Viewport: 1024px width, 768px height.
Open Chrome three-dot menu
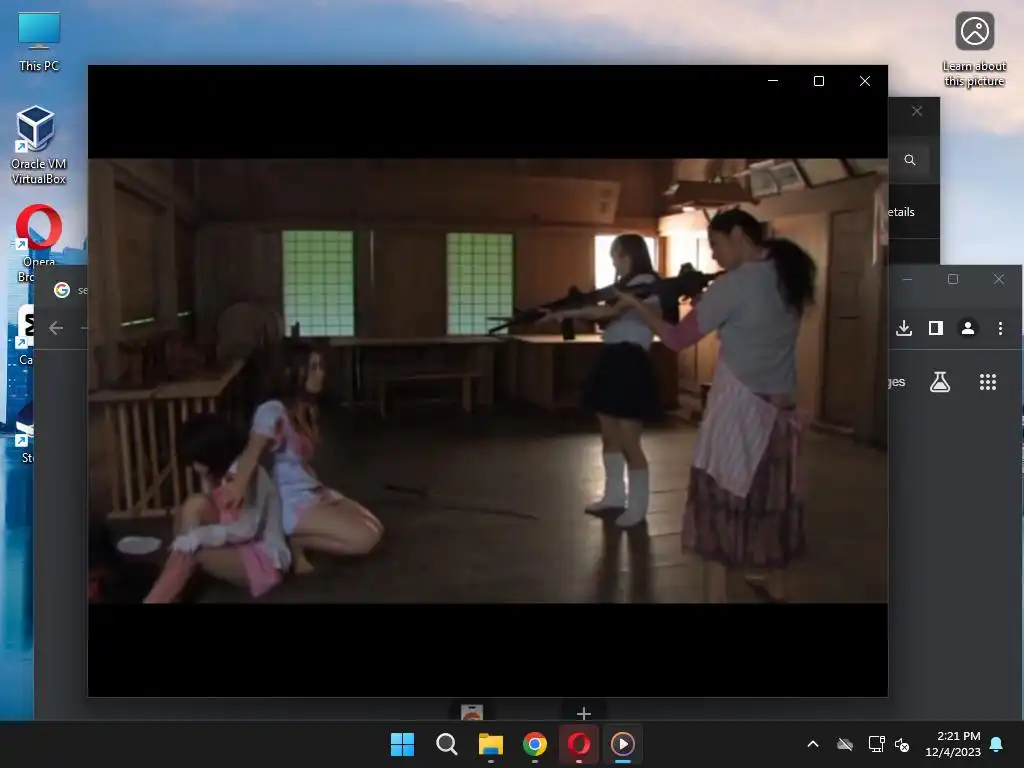click(x=1000, y=328)
